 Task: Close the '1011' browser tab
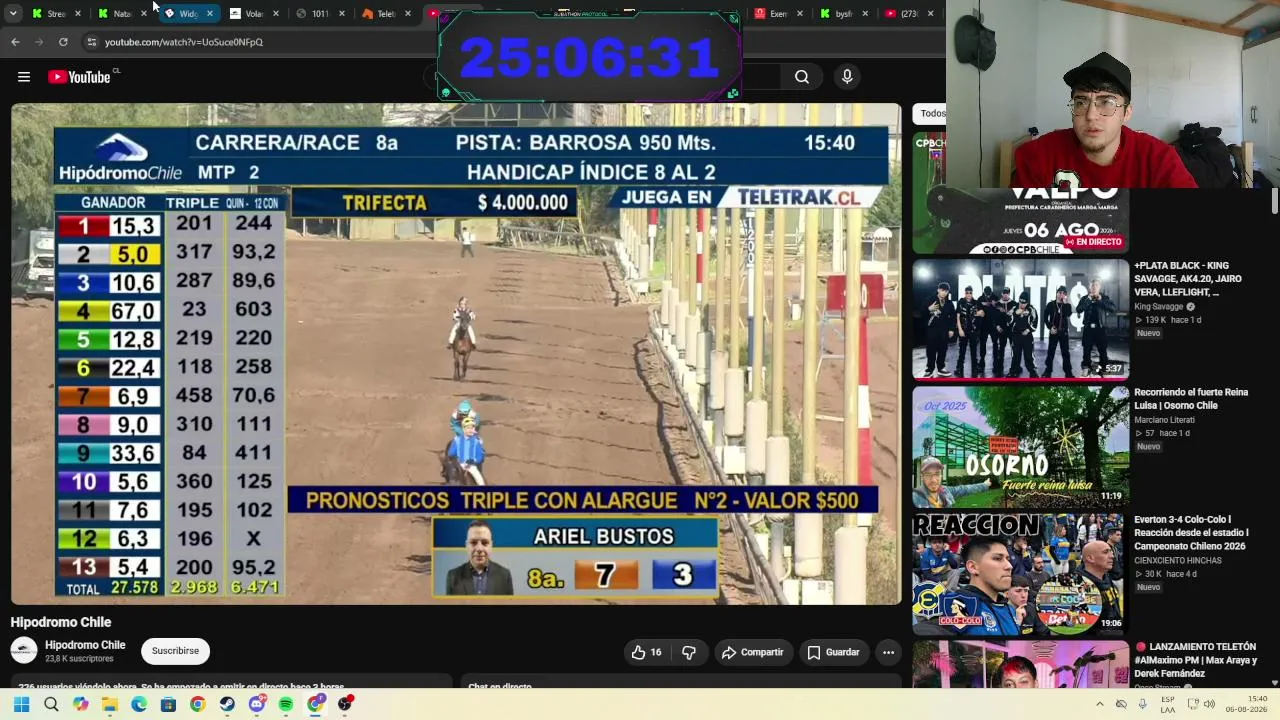coord(342,14)
